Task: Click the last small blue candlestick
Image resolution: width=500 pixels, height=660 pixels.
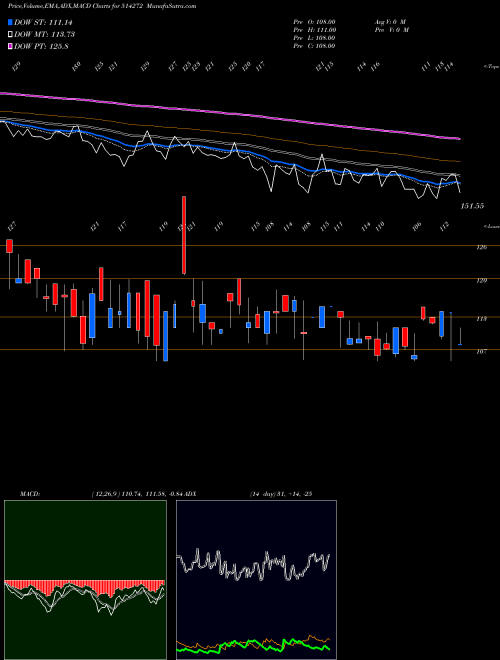Action: 460,344
